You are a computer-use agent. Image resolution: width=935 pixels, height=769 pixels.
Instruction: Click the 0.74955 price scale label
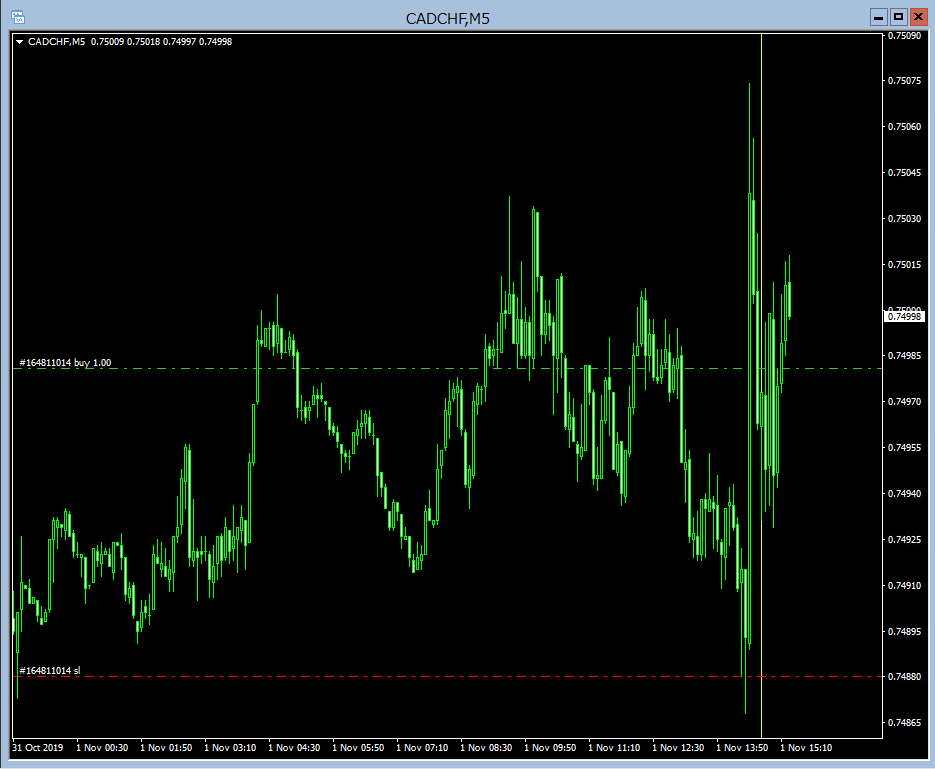(904, 447)
